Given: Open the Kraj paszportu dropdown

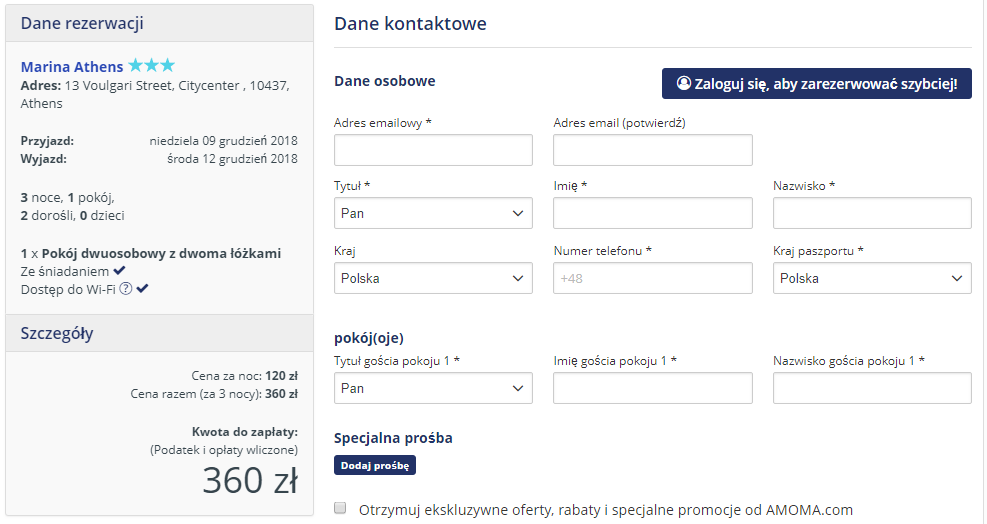Looking at the screenshot, I should coord(872,278).
